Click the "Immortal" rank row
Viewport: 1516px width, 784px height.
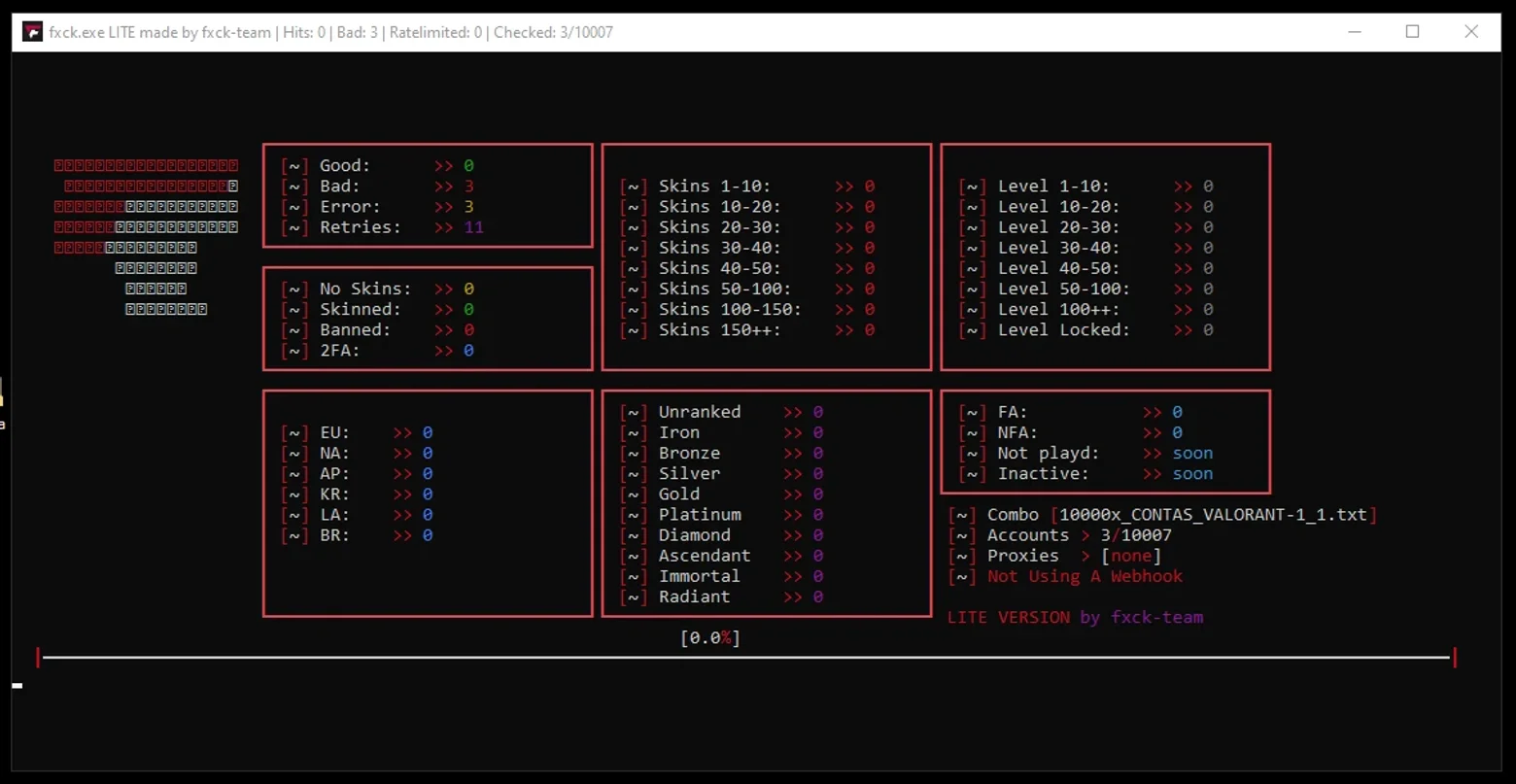722,576
